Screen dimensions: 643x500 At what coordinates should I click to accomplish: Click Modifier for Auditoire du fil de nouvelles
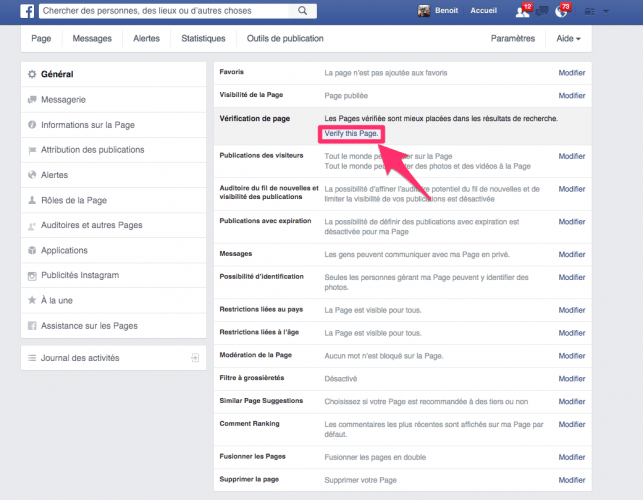(572, 189)
